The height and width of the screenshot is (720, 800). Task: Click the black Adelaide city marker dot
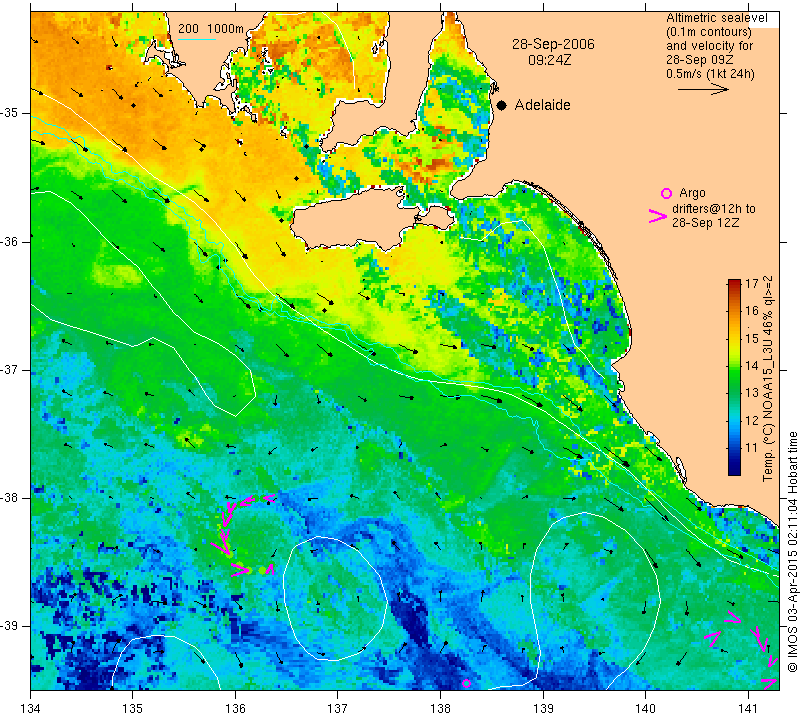coord(502,105)
